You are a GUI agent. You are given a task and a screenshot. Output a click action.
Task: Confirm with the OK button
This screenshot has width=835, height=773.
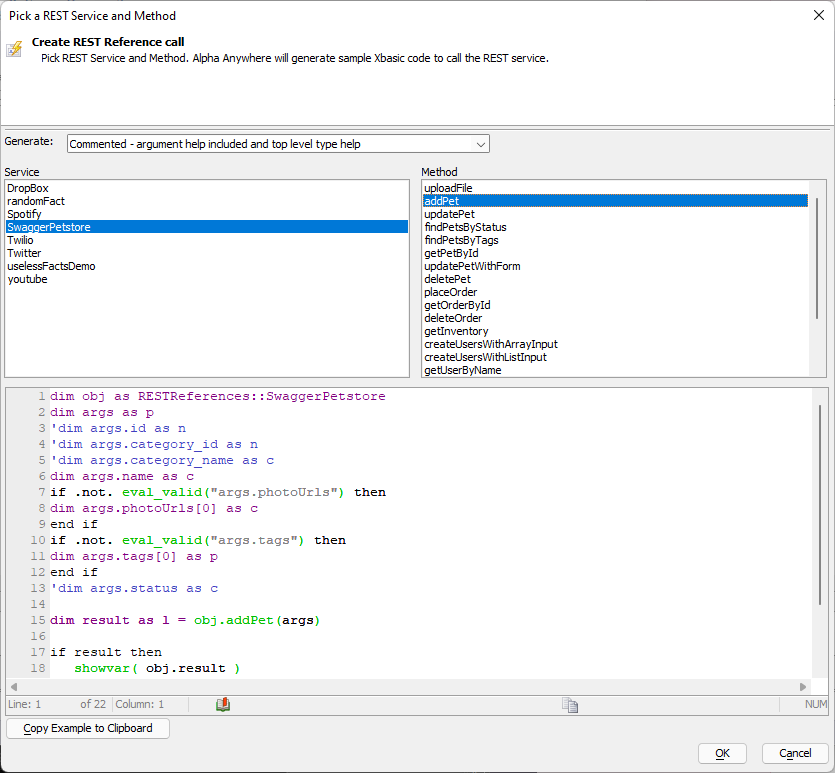(722, 753)
